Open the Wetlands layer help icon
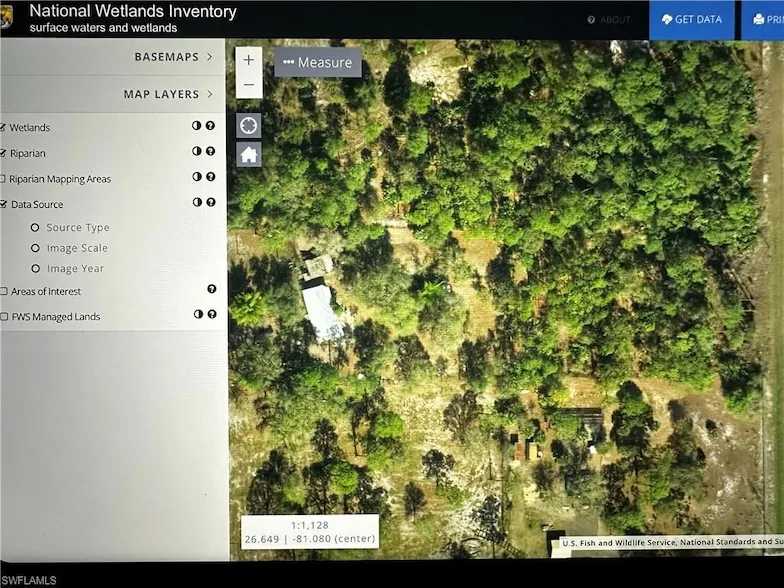This screenshot has height=588, width=784. click(x=211, y=126)
